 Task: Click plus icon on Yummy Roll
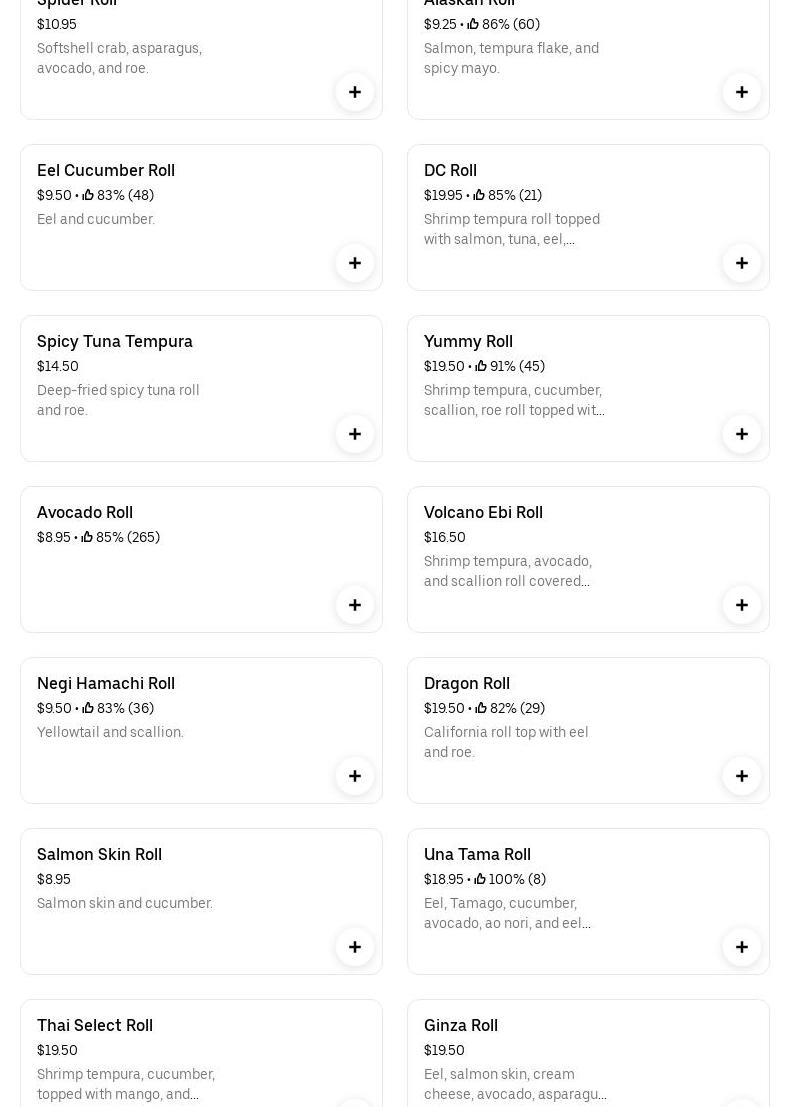point(742,434)
